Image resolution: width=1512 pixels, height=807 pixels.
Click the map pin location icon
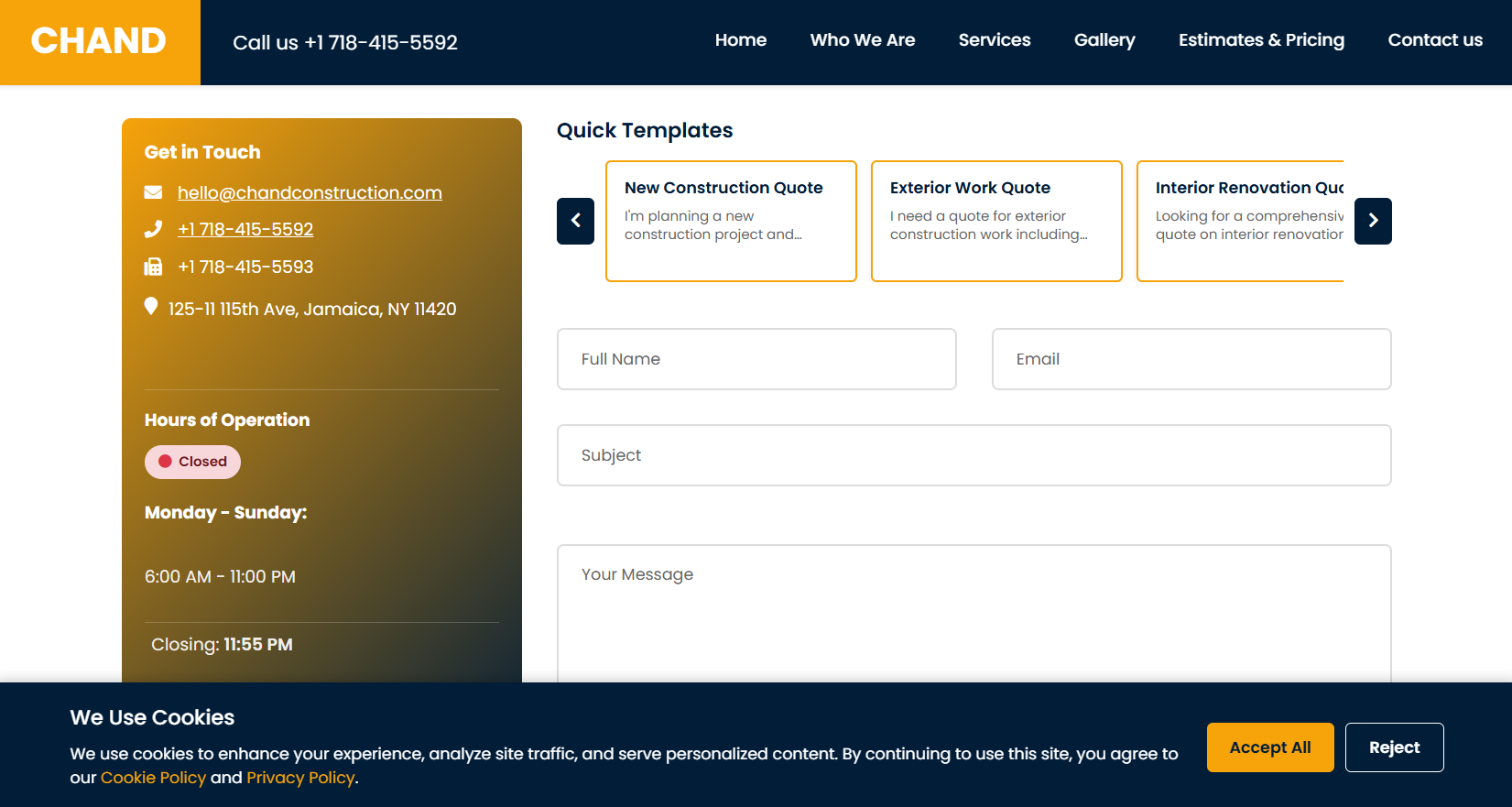click(x=151, y=307)
